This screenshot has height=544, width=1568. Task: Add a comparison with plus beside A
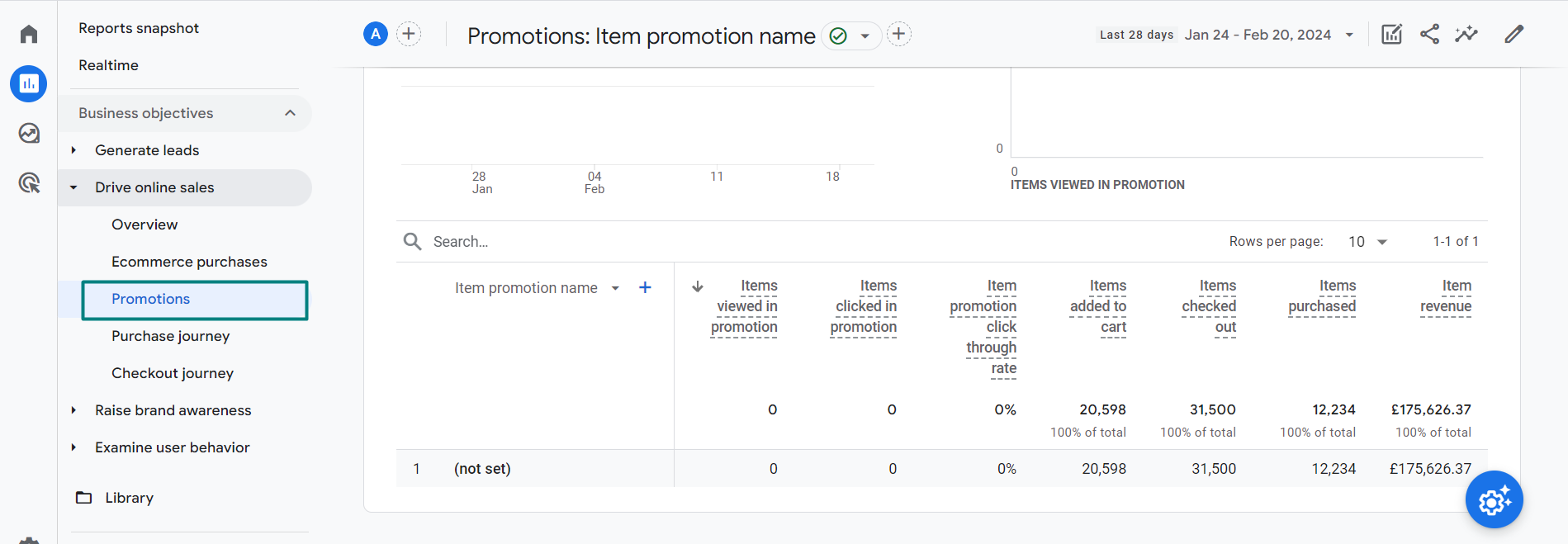(409, 34)
